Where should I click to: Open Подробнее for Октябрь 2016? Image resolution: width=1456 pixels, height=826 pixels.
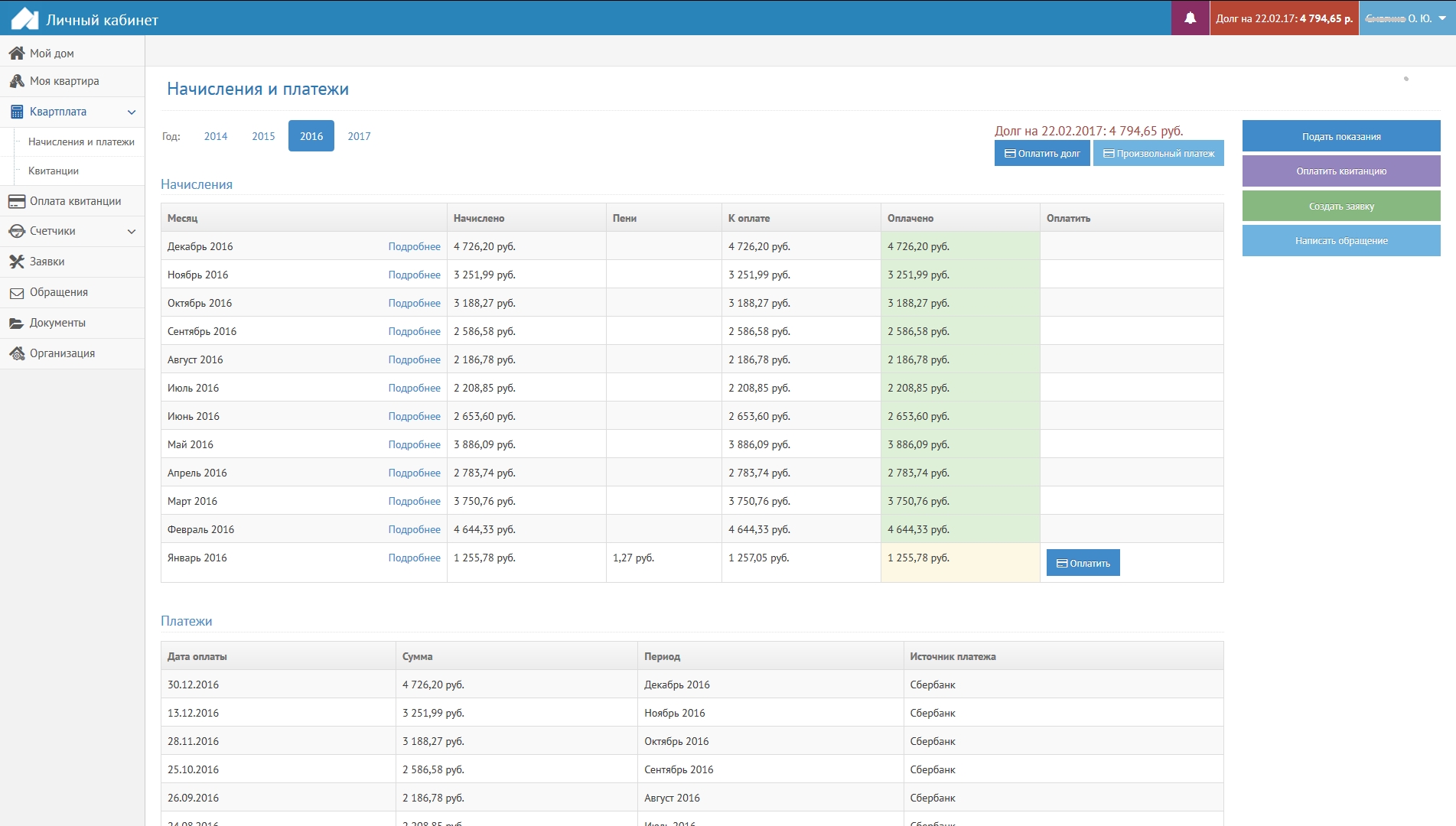[x=414, y=304]
